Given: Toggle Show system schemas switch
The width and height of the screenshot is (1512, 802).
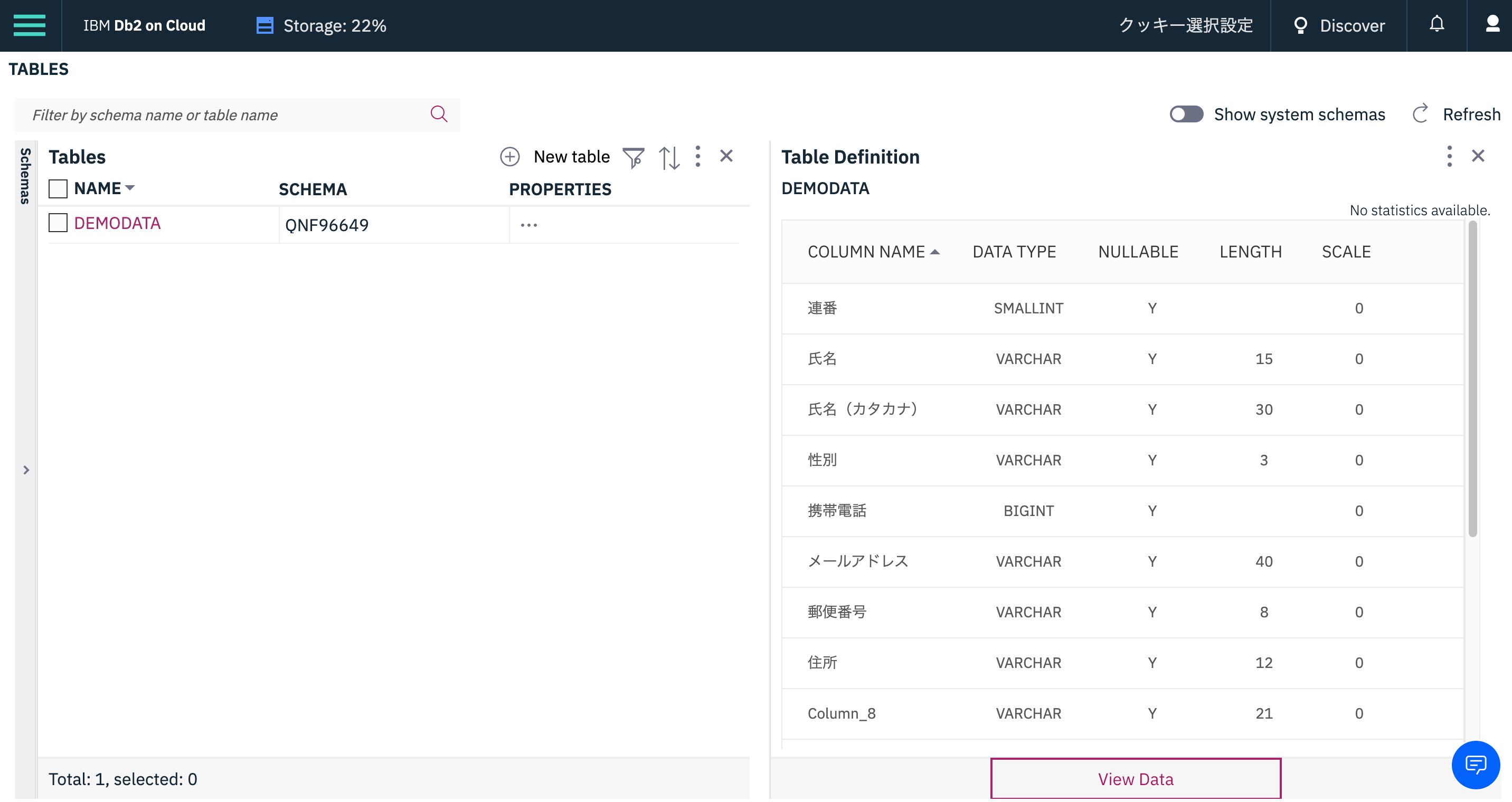Looking at the screenshot, I should point(1186,114).
